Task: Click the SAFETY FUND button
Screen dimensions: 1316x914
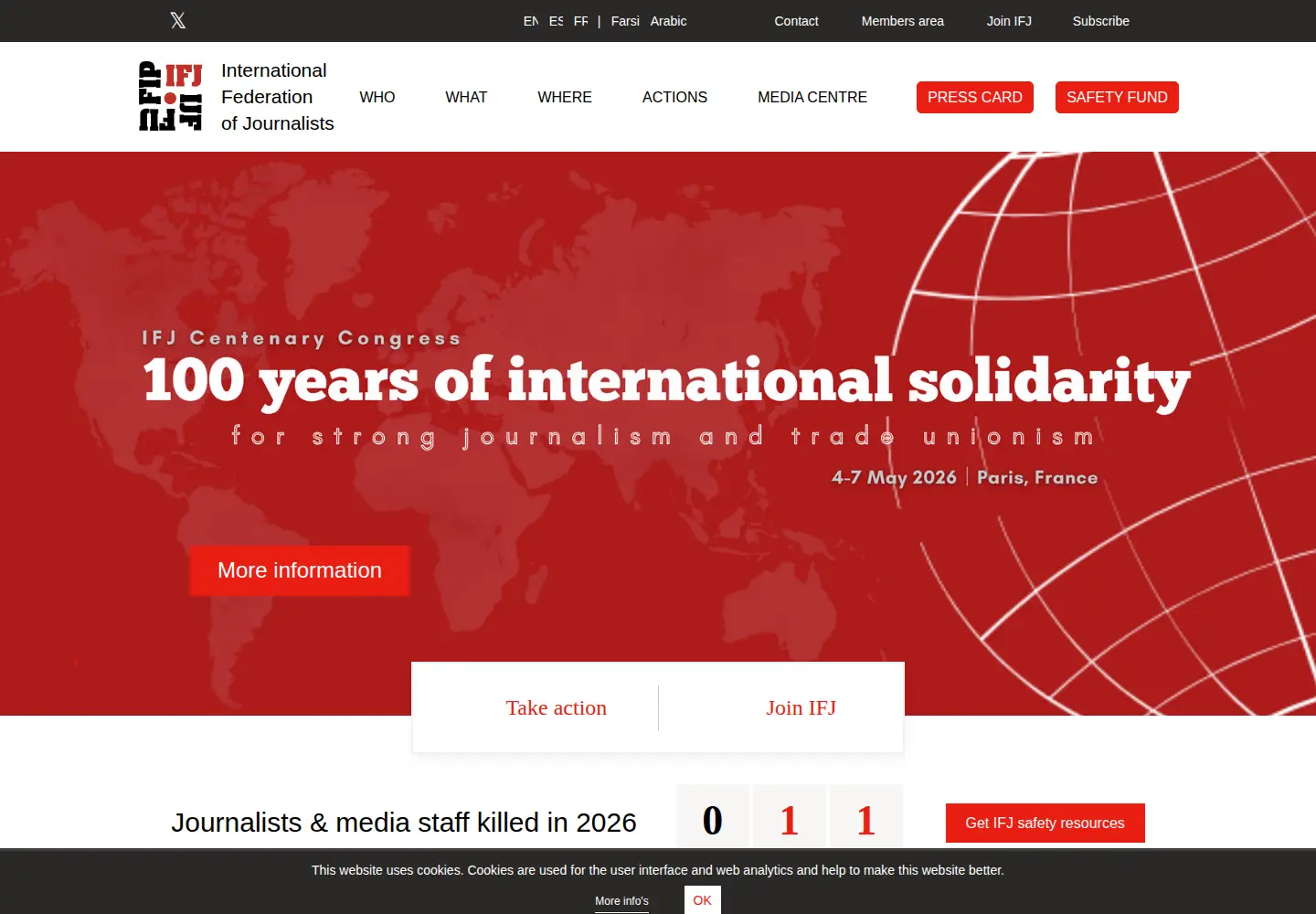Action: click(1117, 97)
